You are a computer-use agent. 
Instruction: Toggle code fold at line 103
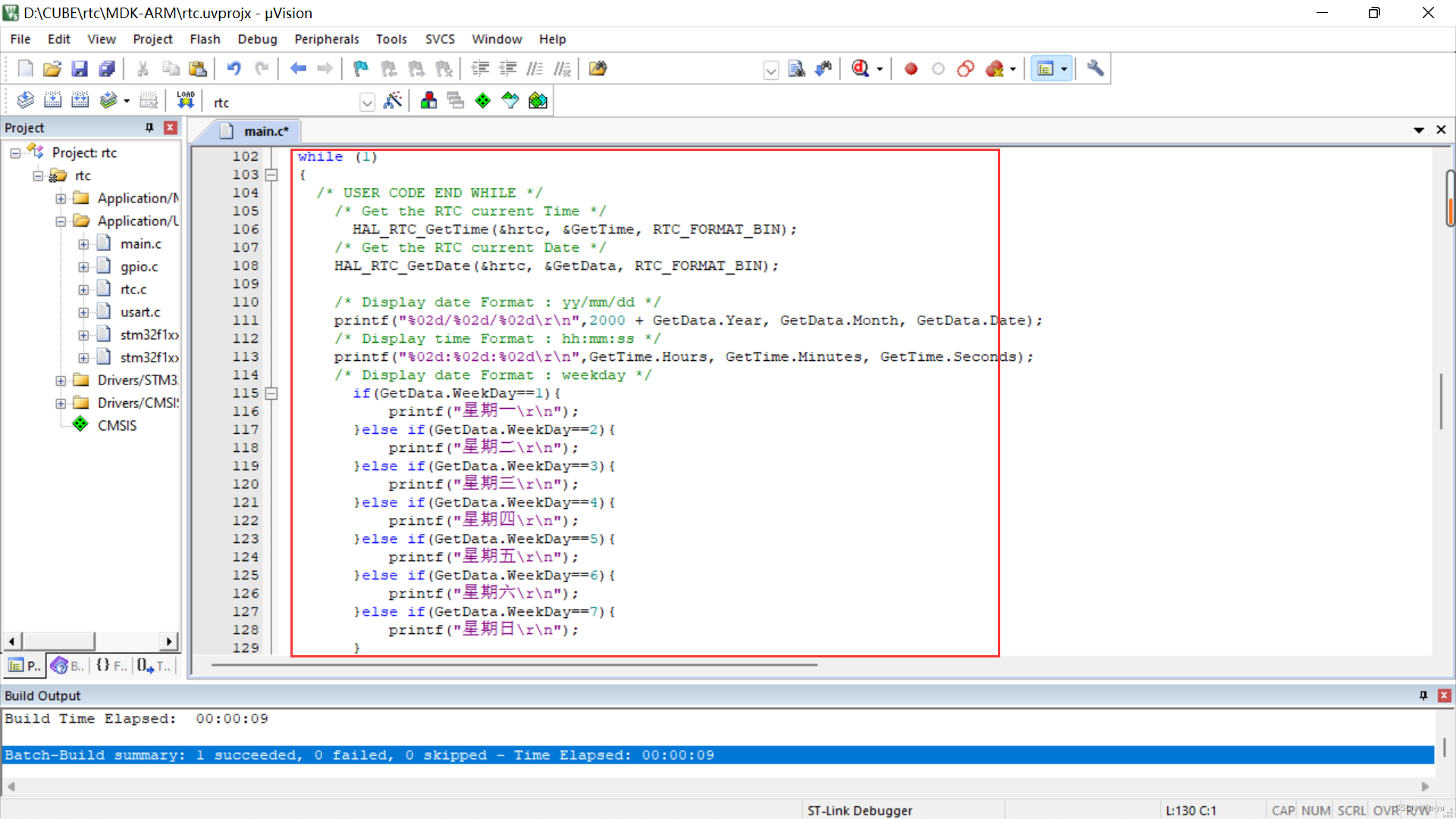point(271,175)
